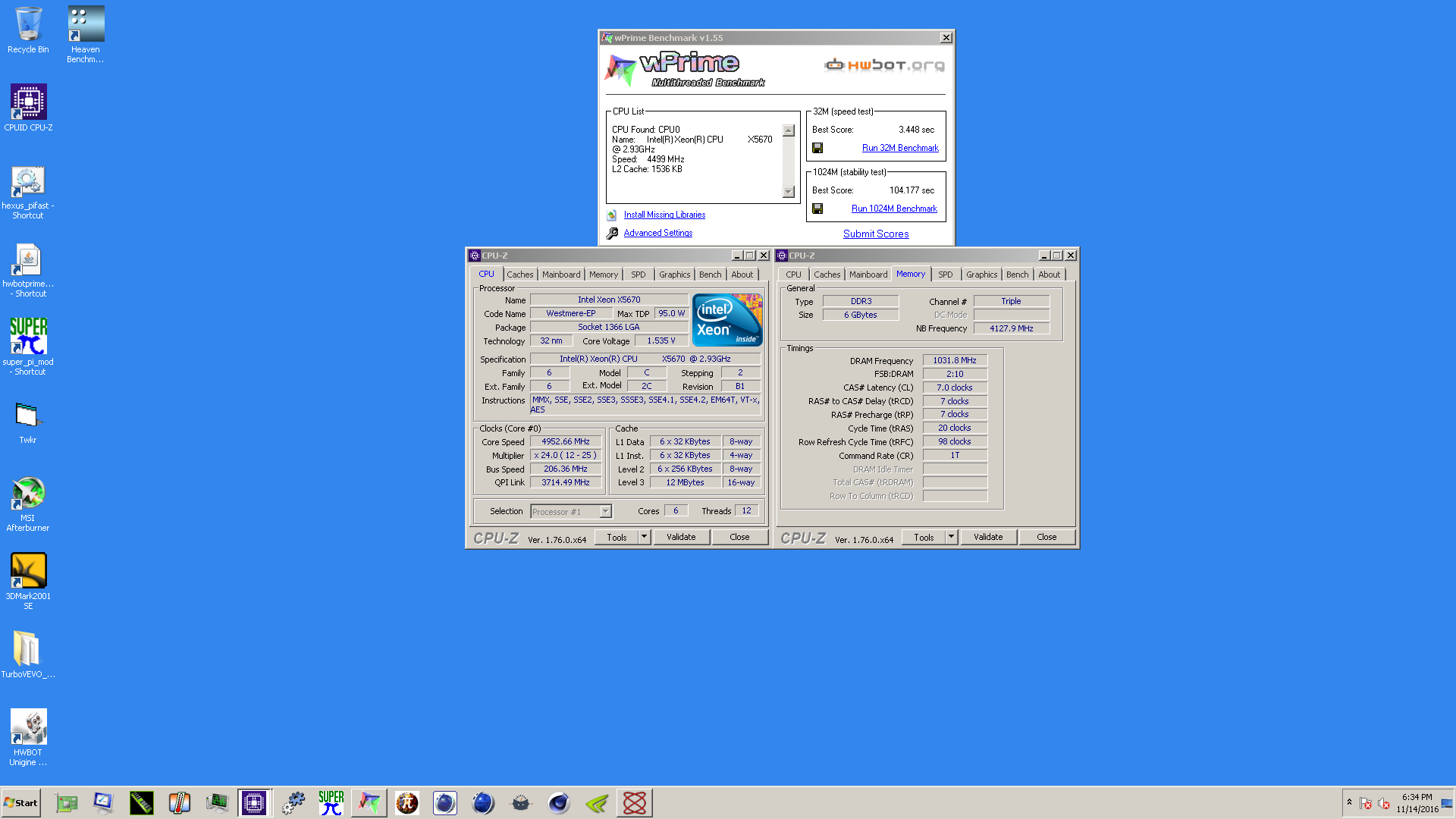Select the hexus_pifast shortcut on the desktop
This screenshot has width=1456, height=819.
click(x=28, y=193)
